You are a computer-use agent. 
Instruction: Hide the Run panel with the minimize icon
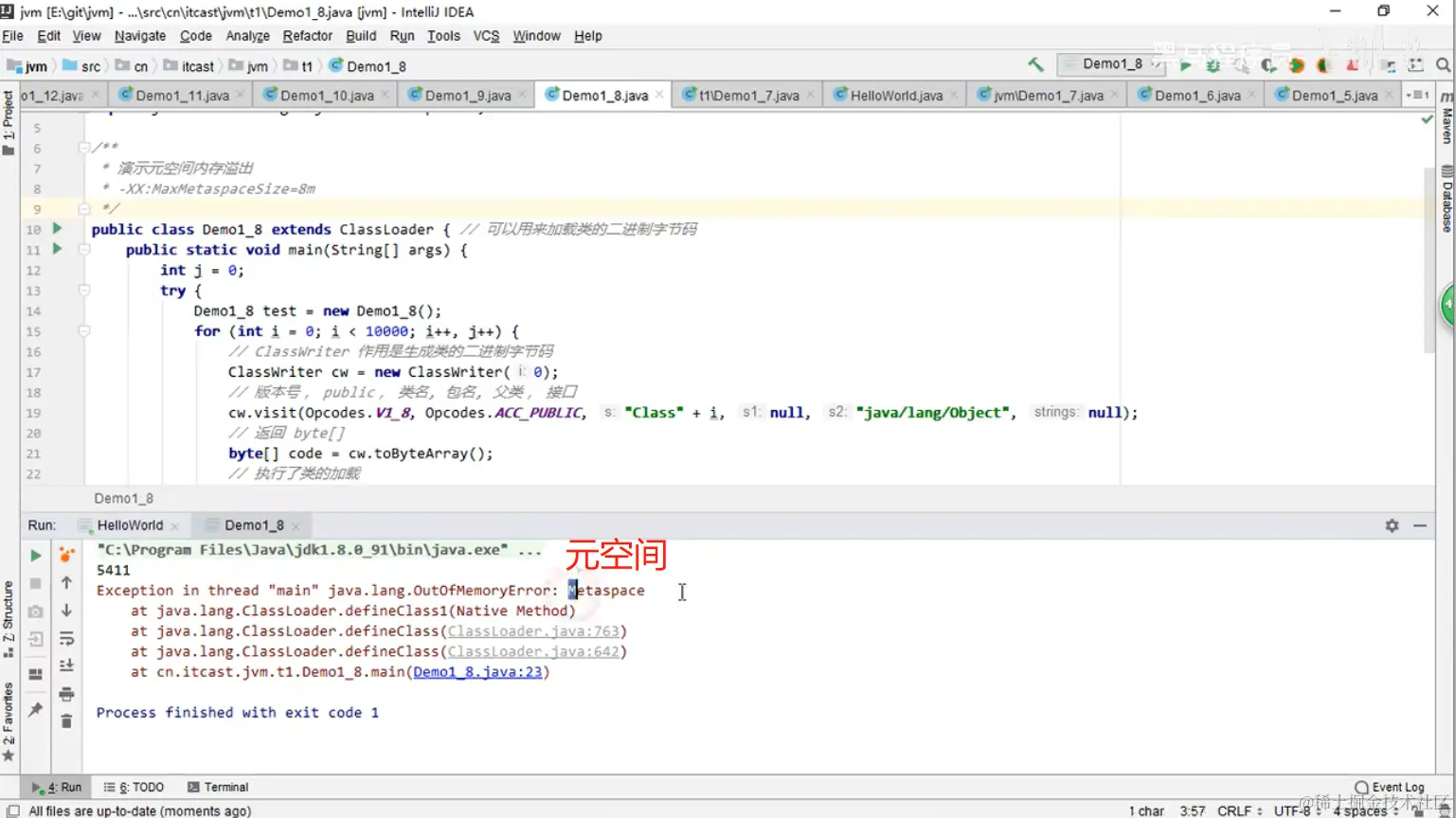coord(1420,525)
